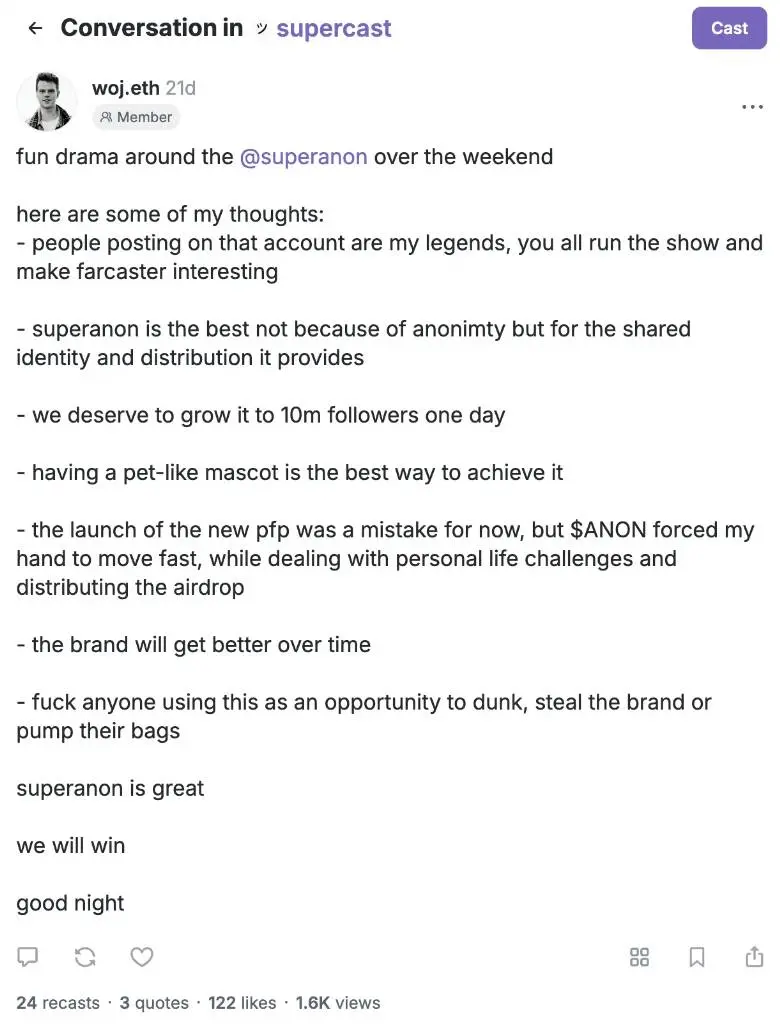Click the four-squares grid icon
Image resolution: width=780 pixels, height=1028 pixels.
[640, 957]
